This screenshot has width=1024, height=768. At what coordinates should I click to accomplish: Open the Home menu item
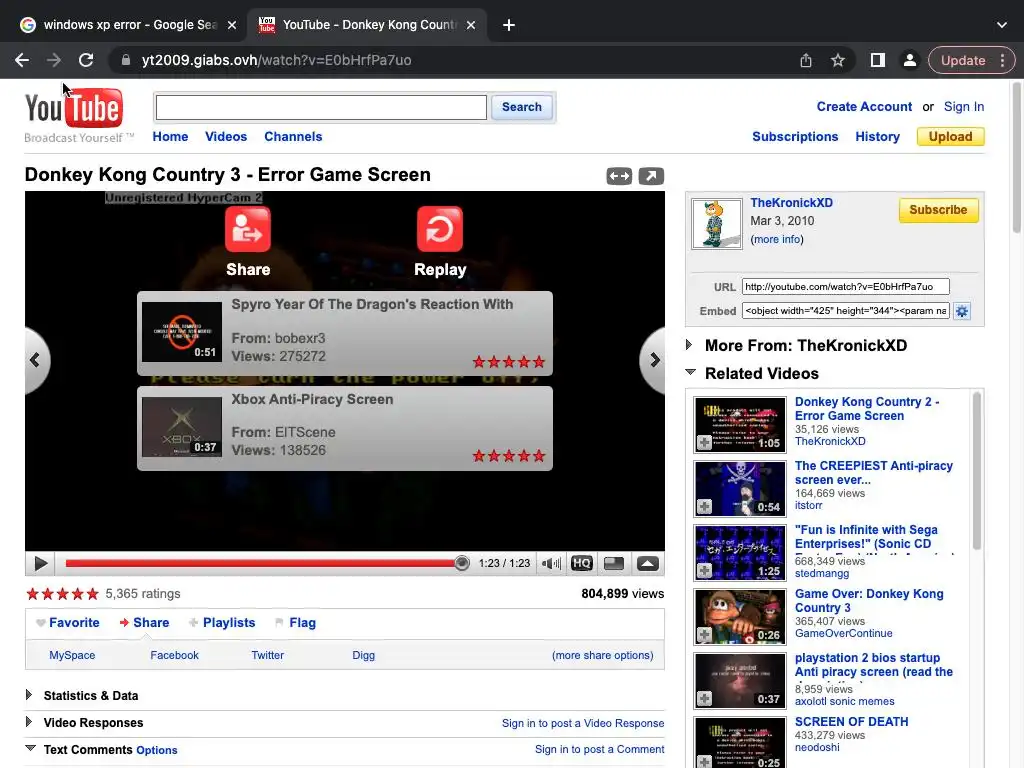(x=170, y=136)
